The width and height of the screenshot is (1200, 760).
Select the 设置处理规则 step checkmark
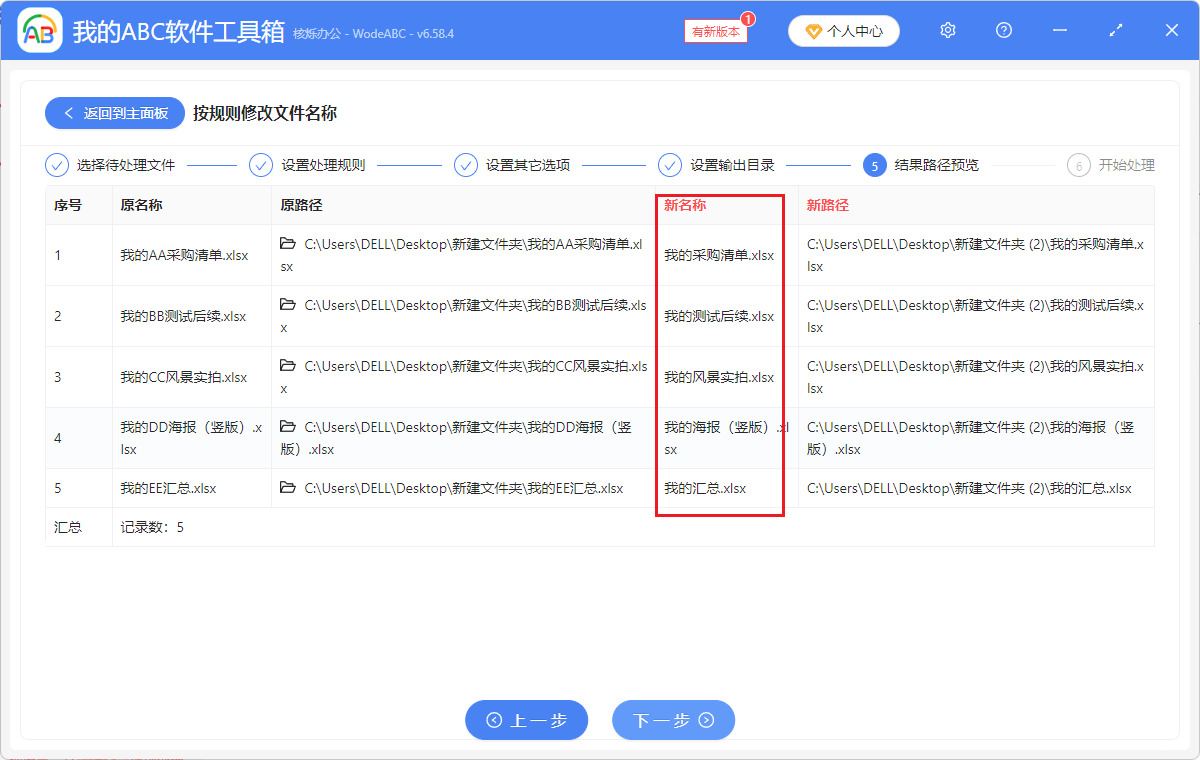coord(261,164)
